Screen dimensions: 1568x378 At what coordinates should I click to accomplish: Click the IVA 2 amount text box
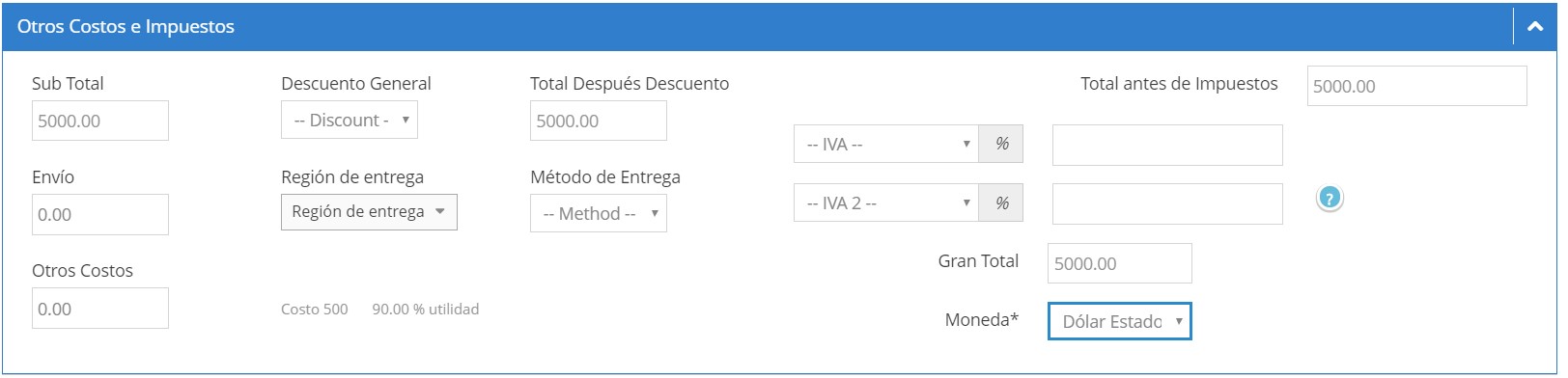click(x=1167, y=203)
